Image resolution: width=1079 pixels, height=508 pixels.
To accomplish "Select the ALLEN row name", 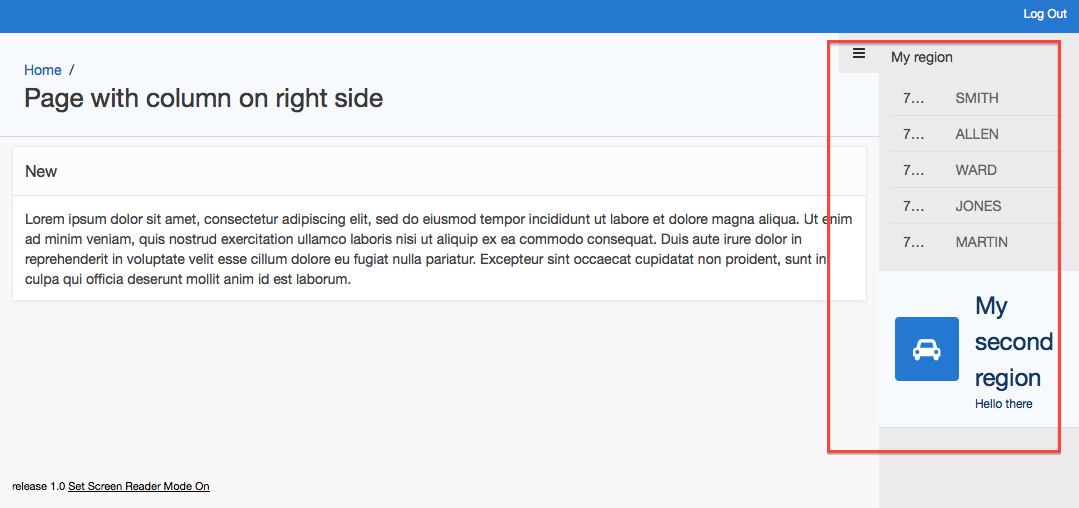I will (x=976, y=134).
